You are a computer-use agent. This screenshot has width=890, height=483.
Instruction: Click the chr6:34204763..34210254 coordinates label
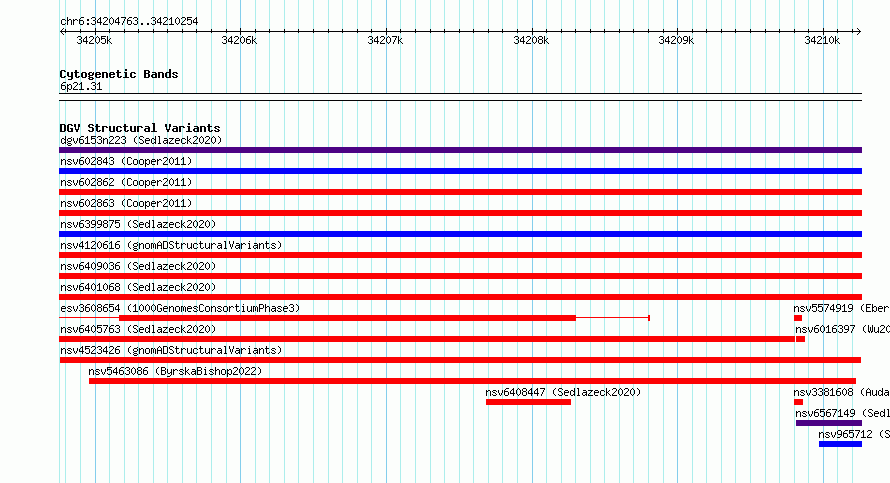pyautogui.click(x=129, y=22)
